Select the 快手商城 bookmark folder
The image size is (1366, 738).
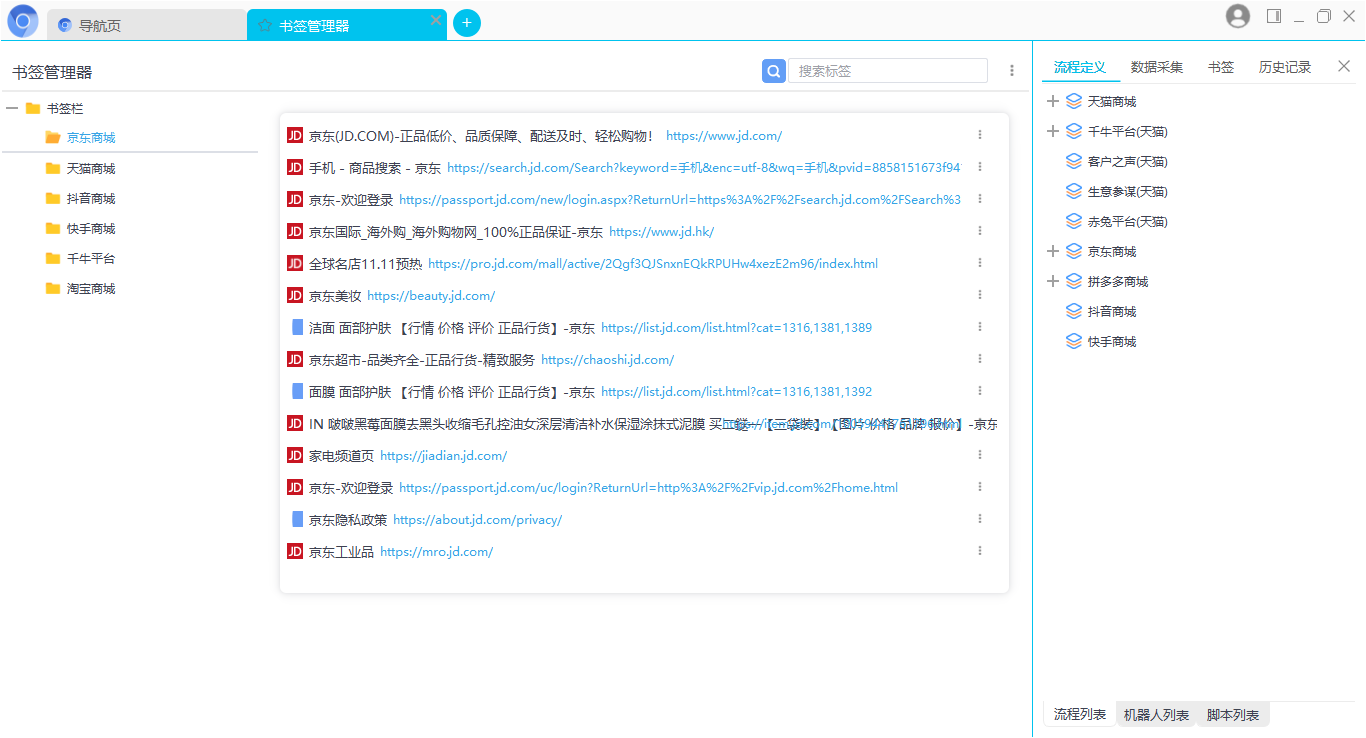pos(91,228)
